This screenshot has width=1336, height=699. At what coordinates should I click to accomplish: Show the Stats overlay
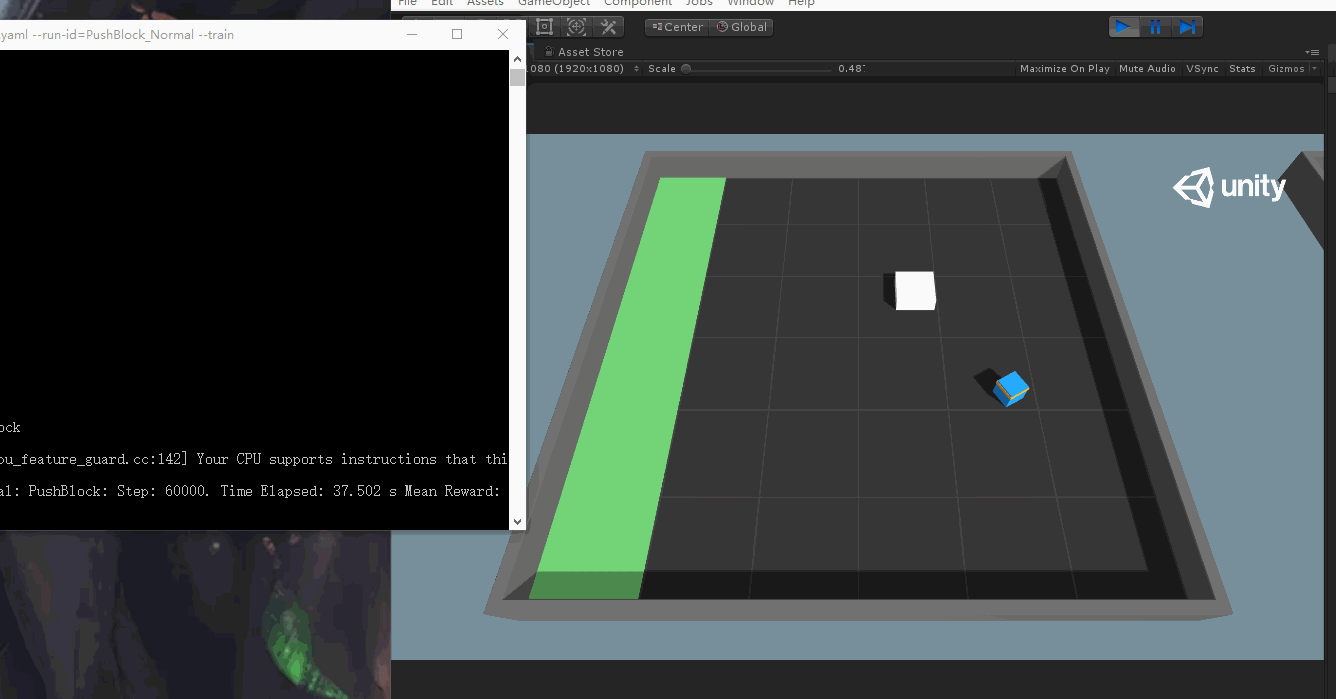[x=1242, y=69]
